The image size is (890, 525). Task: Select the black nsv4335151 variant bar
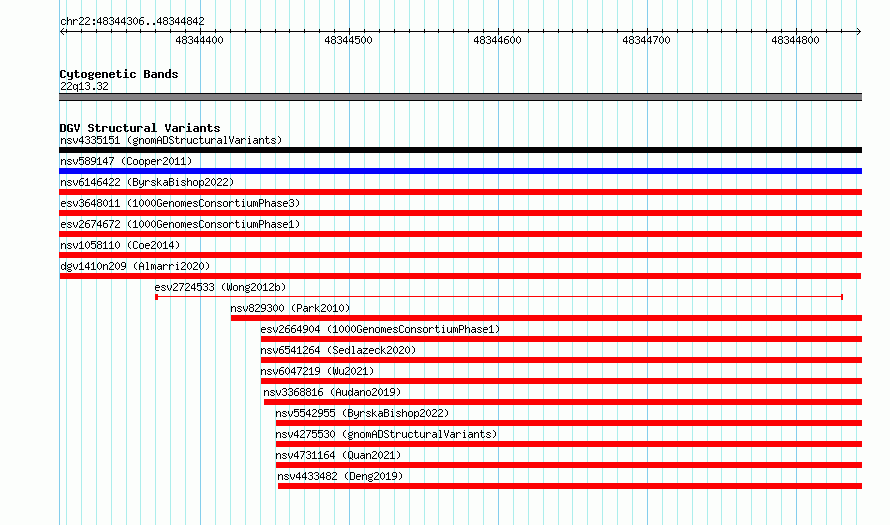(x=460, y=150)
